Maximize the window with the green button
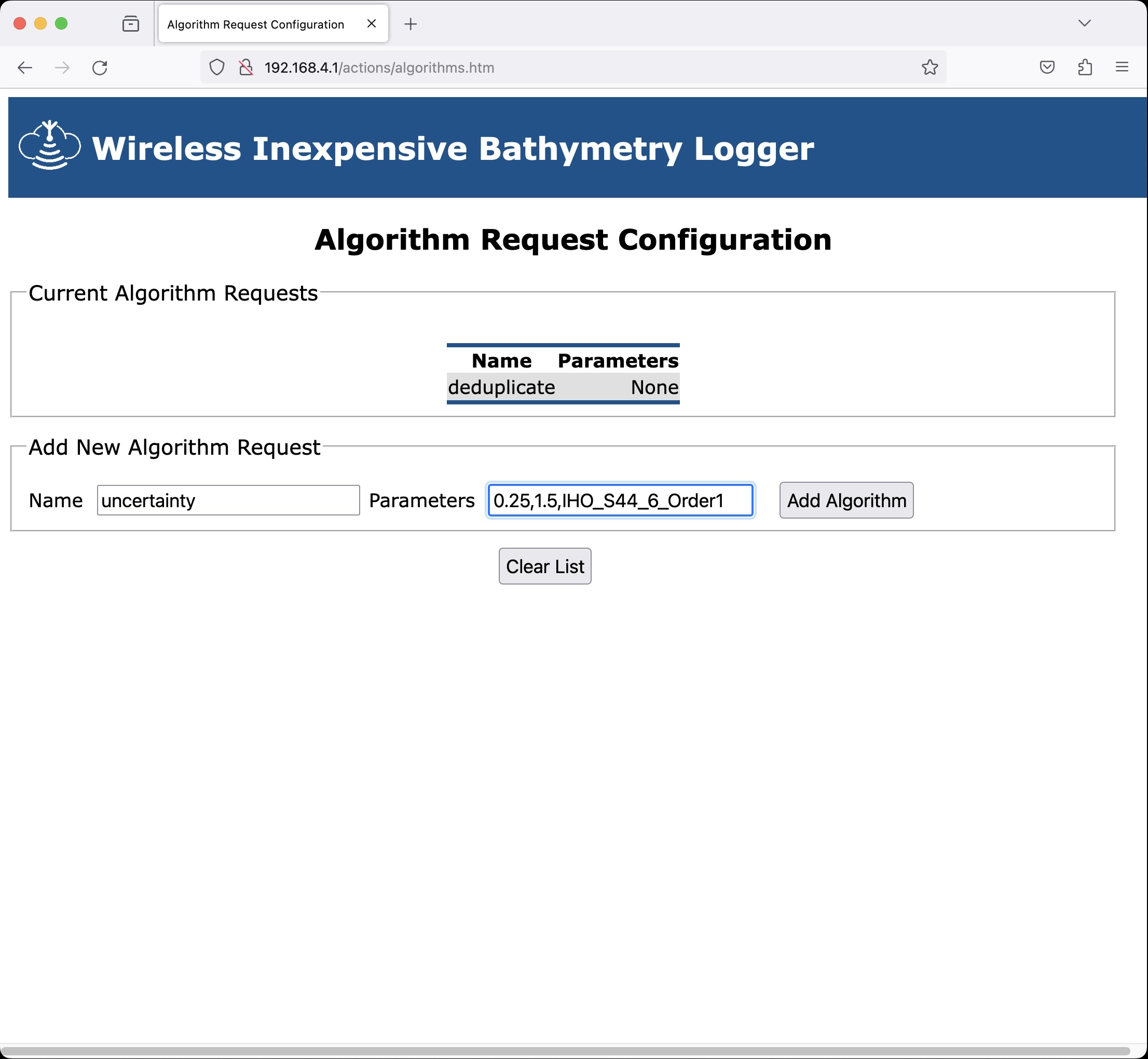This screenshot has height=1059, width=1148. 61,23
